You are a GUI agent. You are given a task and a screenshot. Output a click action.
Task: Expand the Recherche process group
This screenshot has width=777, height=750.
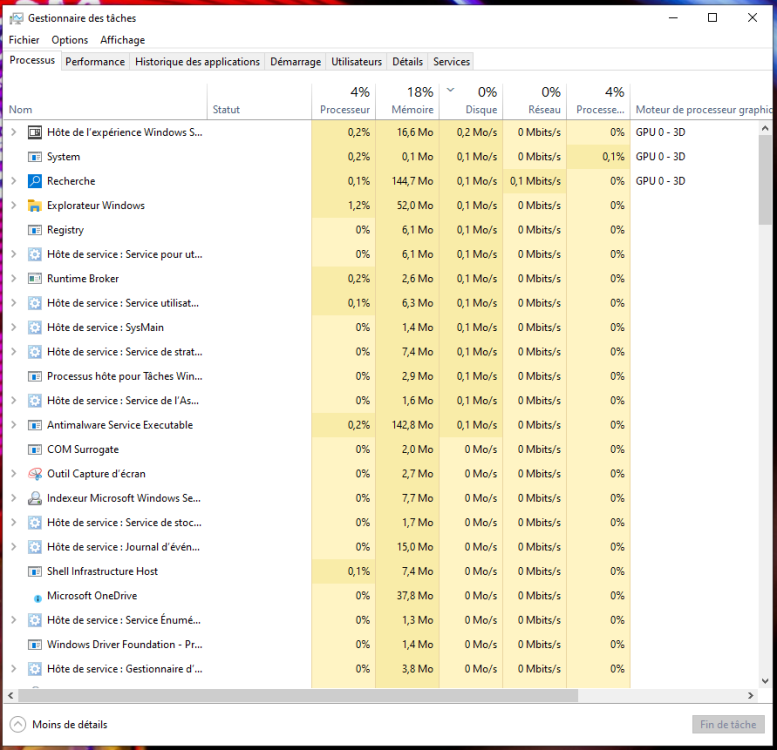pyautogui.click(x=14, y=181)
